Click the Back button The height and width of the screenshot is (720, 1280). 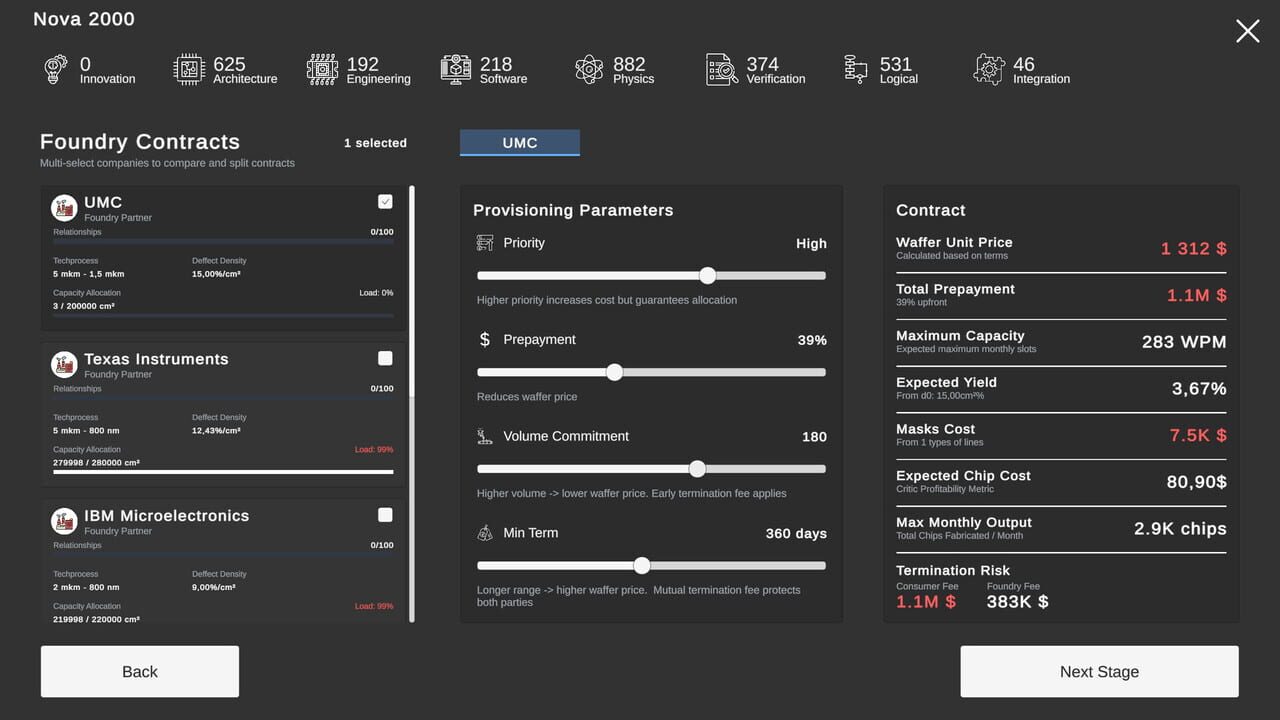point(140,671)
